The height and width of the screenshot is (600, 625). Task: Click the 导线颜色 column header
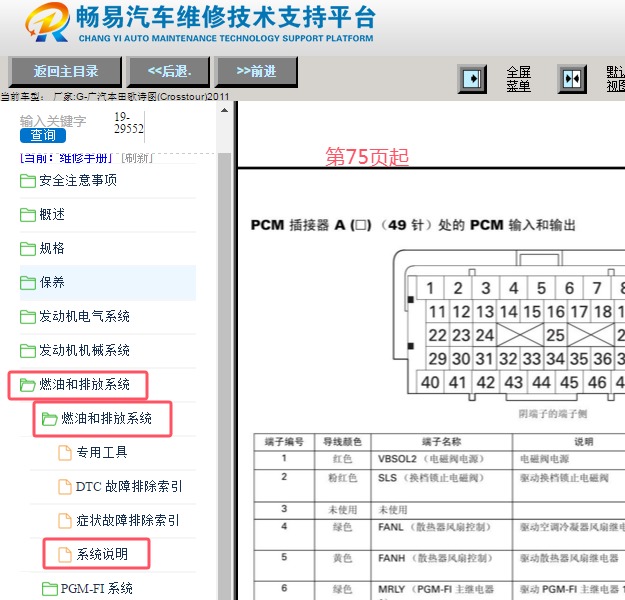(x=342, y=442)
